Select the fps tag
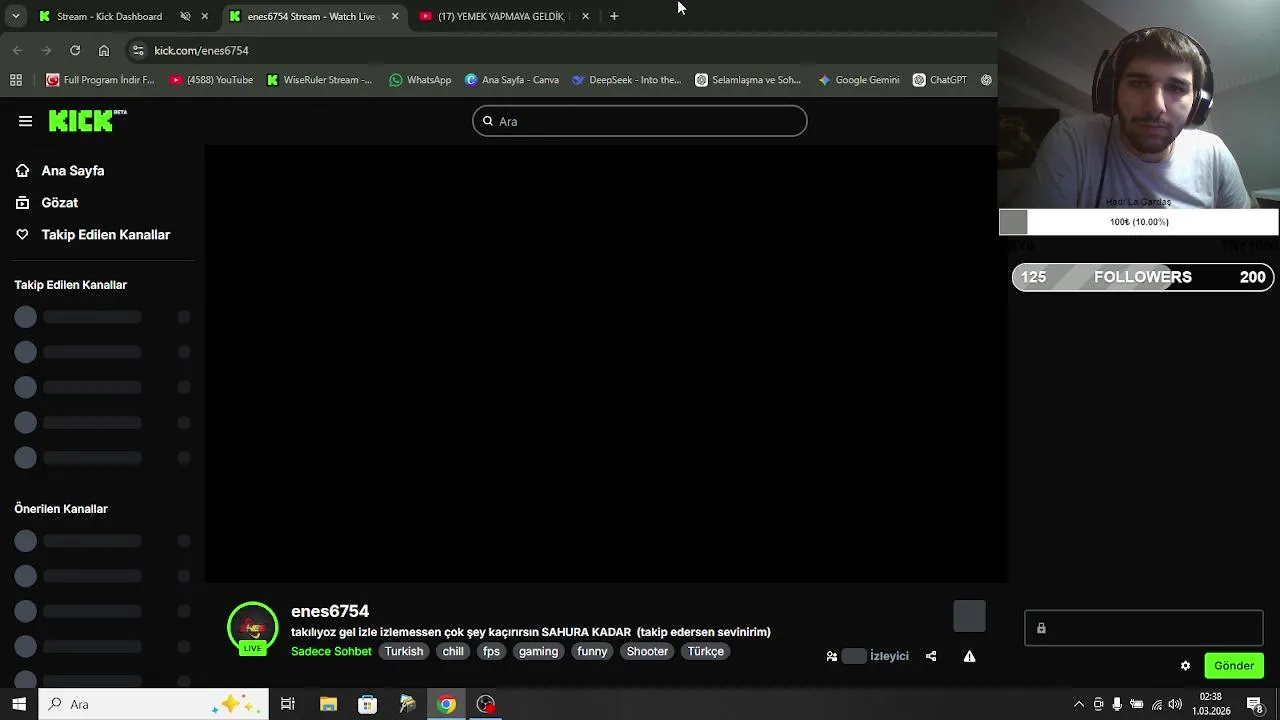This screenshot has width=1280, height=720. 491,651
